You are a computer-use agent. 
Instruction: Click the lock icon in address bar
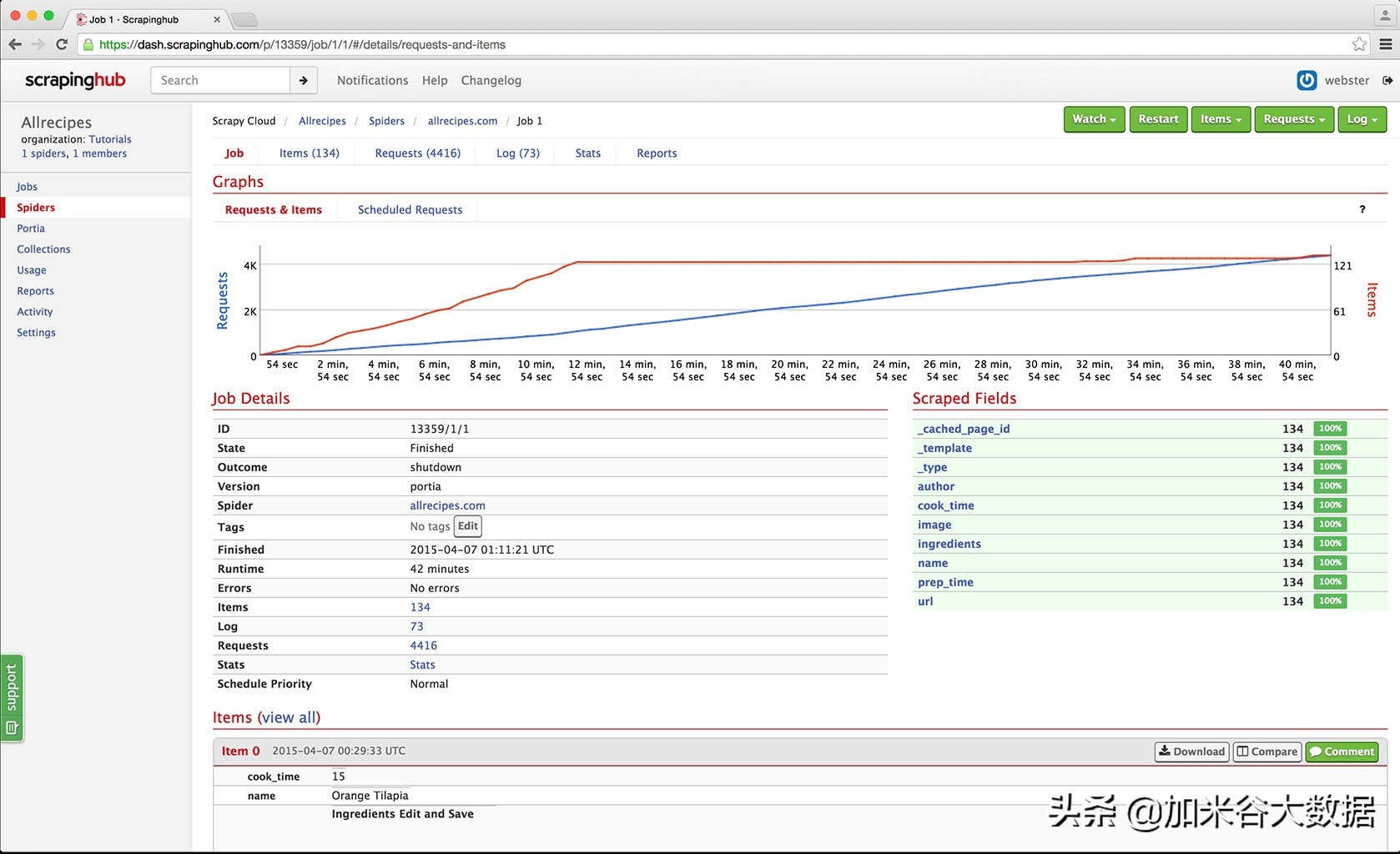point(88,44)
